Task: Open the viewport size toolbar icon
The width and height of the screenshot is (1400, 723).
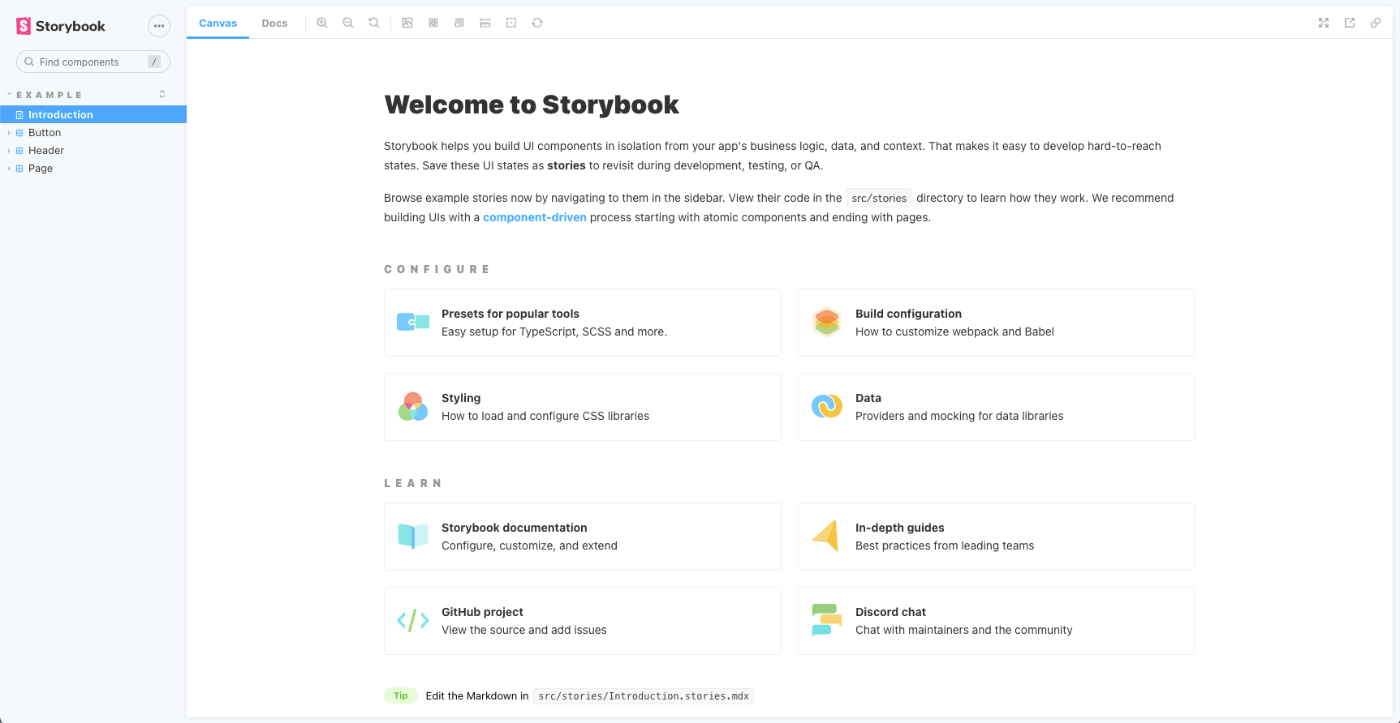Action: 459,23
